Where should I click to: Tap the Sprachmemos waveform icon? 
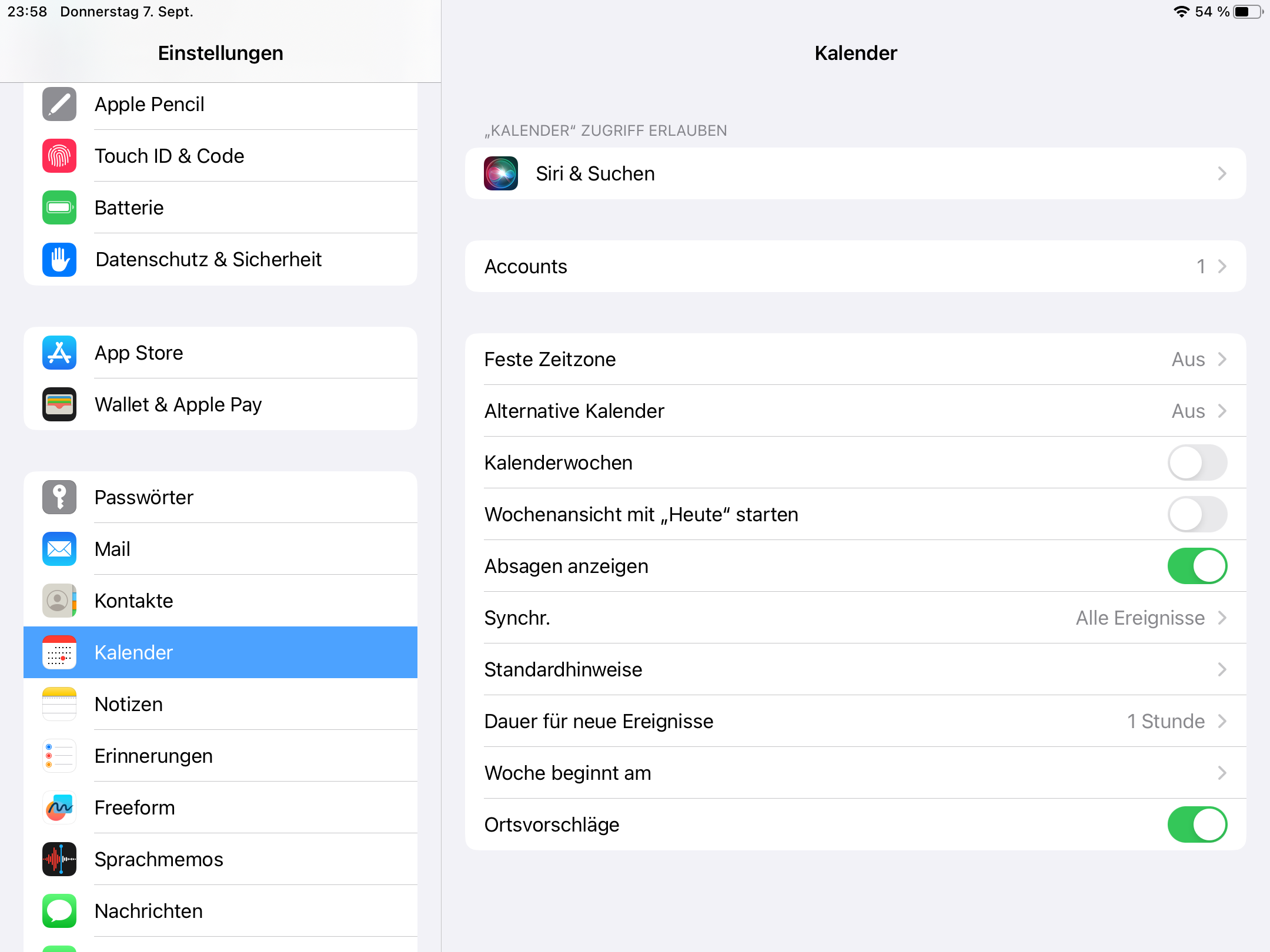59,859
